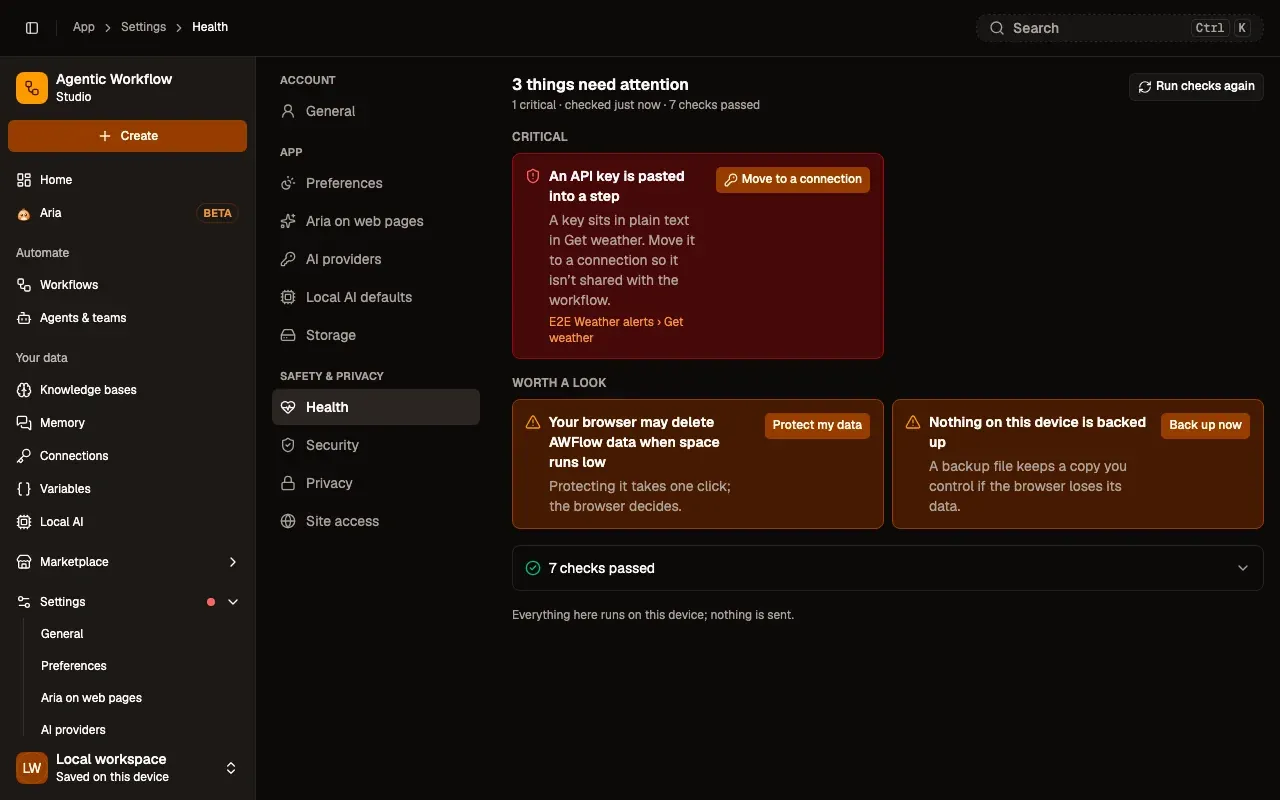This screenshot has height=800, width=1280.
Task: Click the Health heart icon
Action: coord(288,407)
